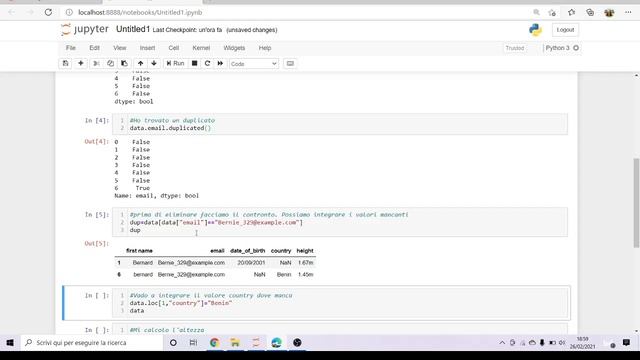This screenshot has width=640, height=360.
Task: Open the Insert menu
Action: [147, 48]
